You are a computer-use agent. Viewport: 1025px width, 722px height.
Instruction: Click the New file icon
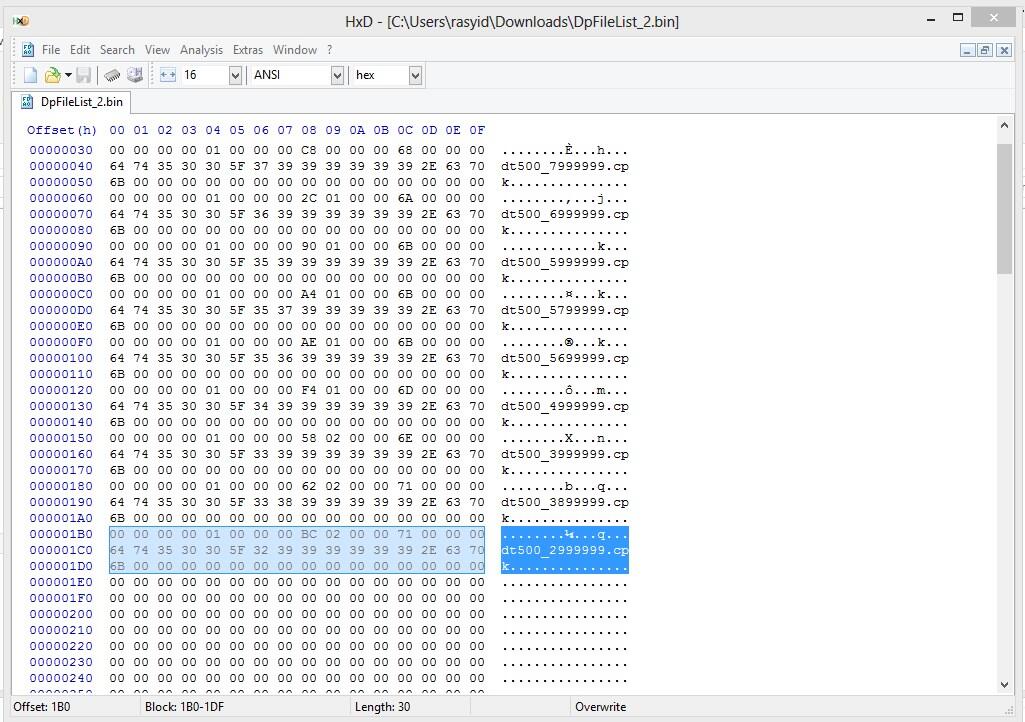pos(30,75)
